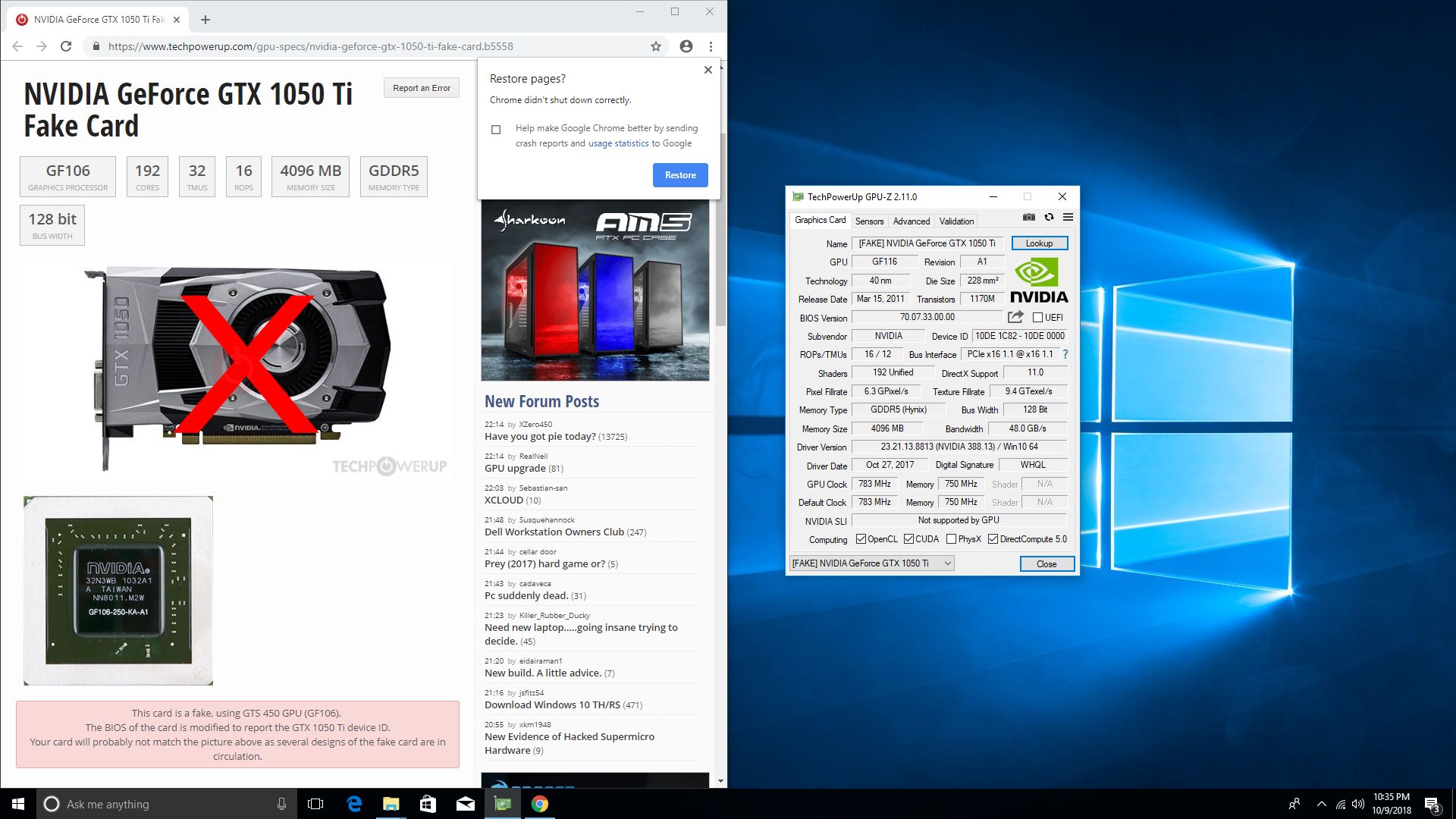
Task: Switch to the Validation tab
Action: coord(956,221)
